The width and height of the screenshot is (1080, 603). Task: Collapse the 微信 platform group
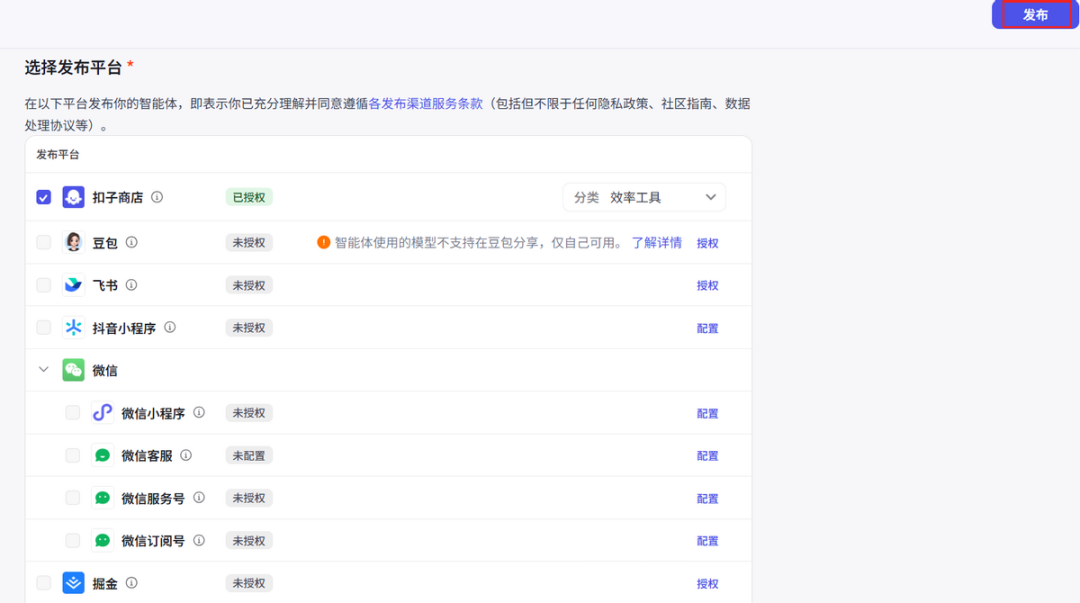[43, 369]
